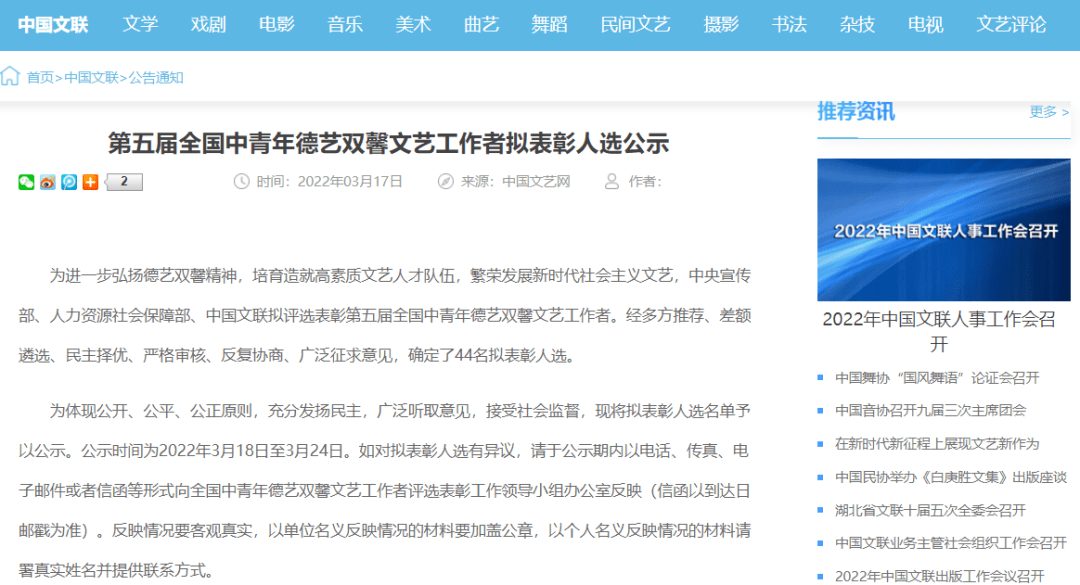Open 在新时代新征程上展现文艺新作为 news link
Viewport: 1080px width, 585px height.
937,444
